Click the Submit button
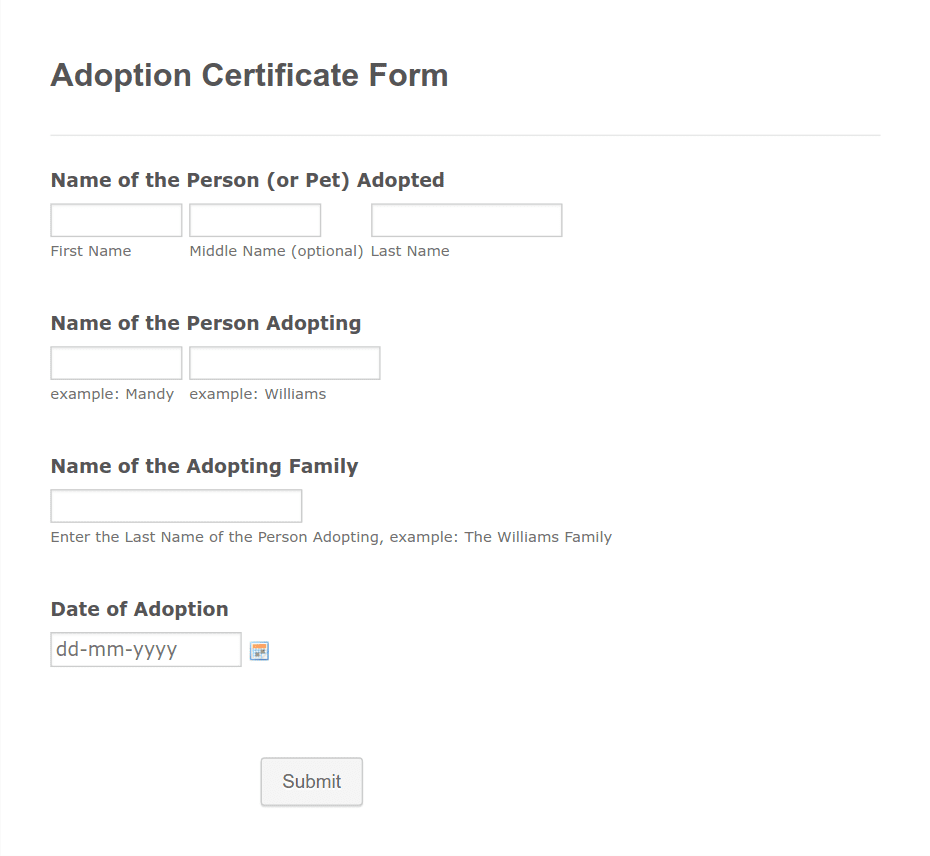The height and width of the screenshot is (856, 930). 311,781
